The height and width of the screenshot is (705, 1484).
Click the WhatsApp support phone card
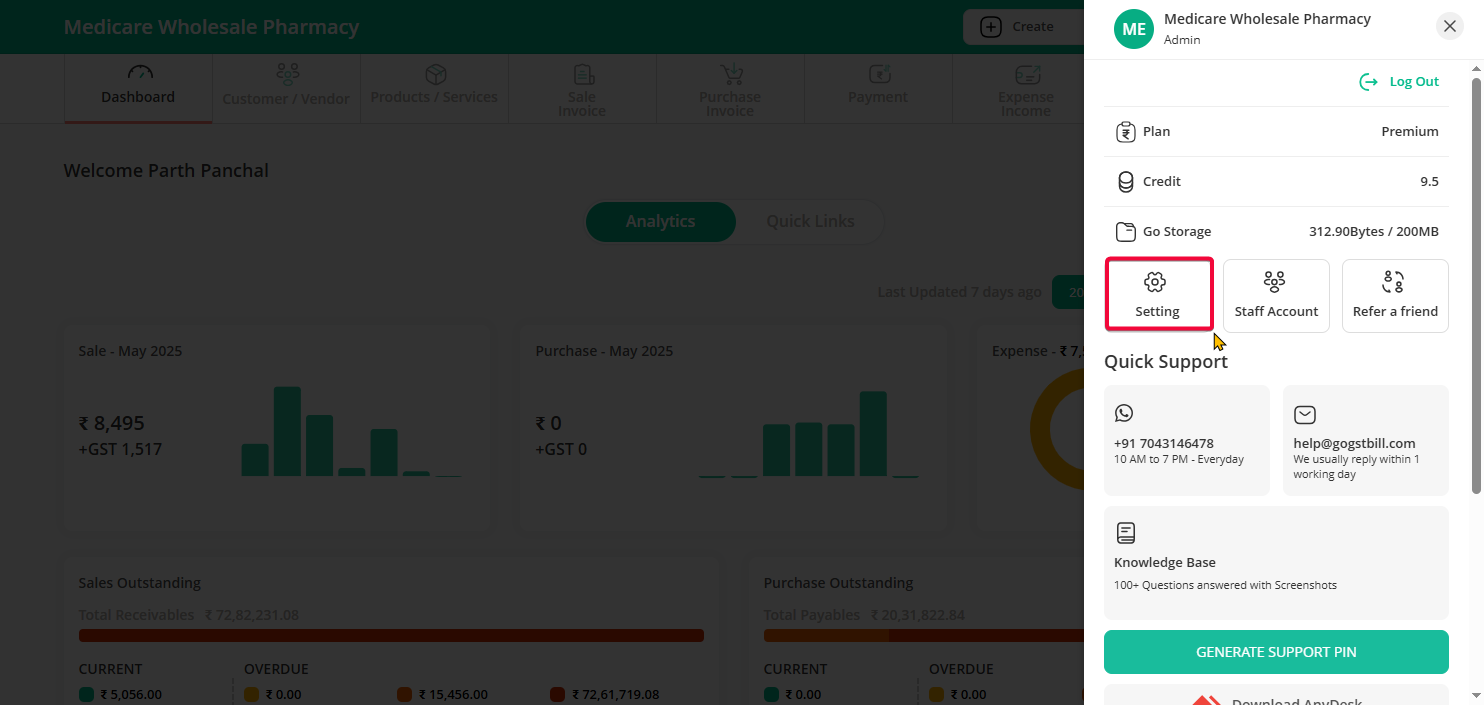click(1186, 440)
